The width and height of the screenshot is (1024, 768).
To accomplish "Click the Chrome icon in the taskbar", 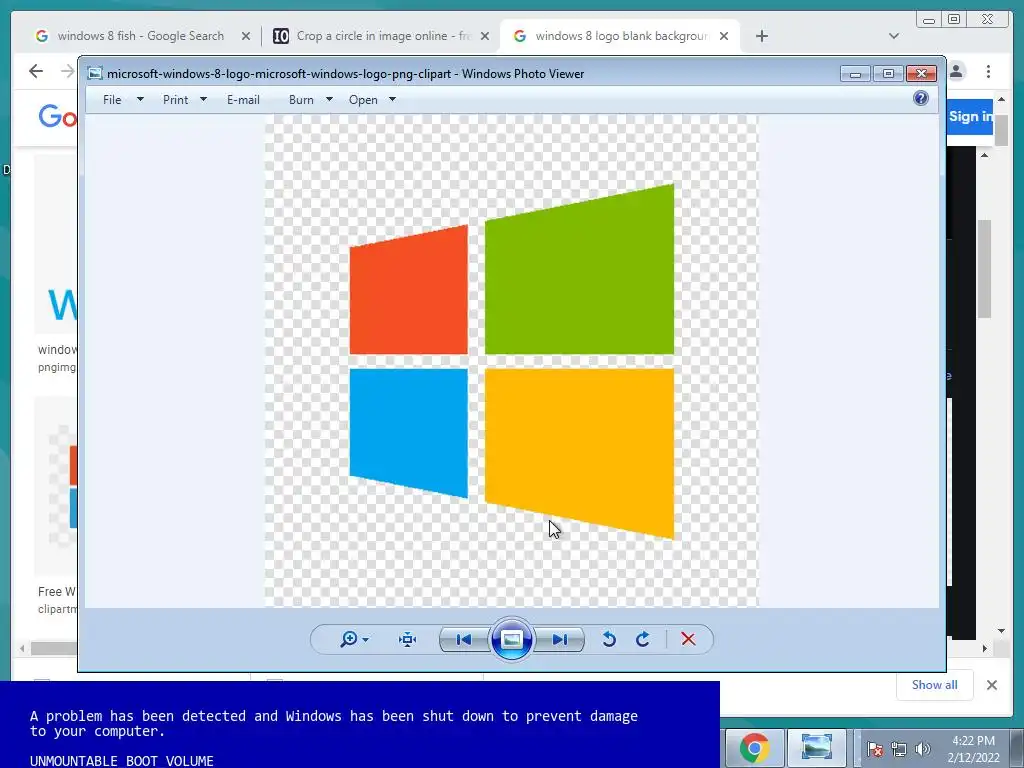I will (754, 748).
